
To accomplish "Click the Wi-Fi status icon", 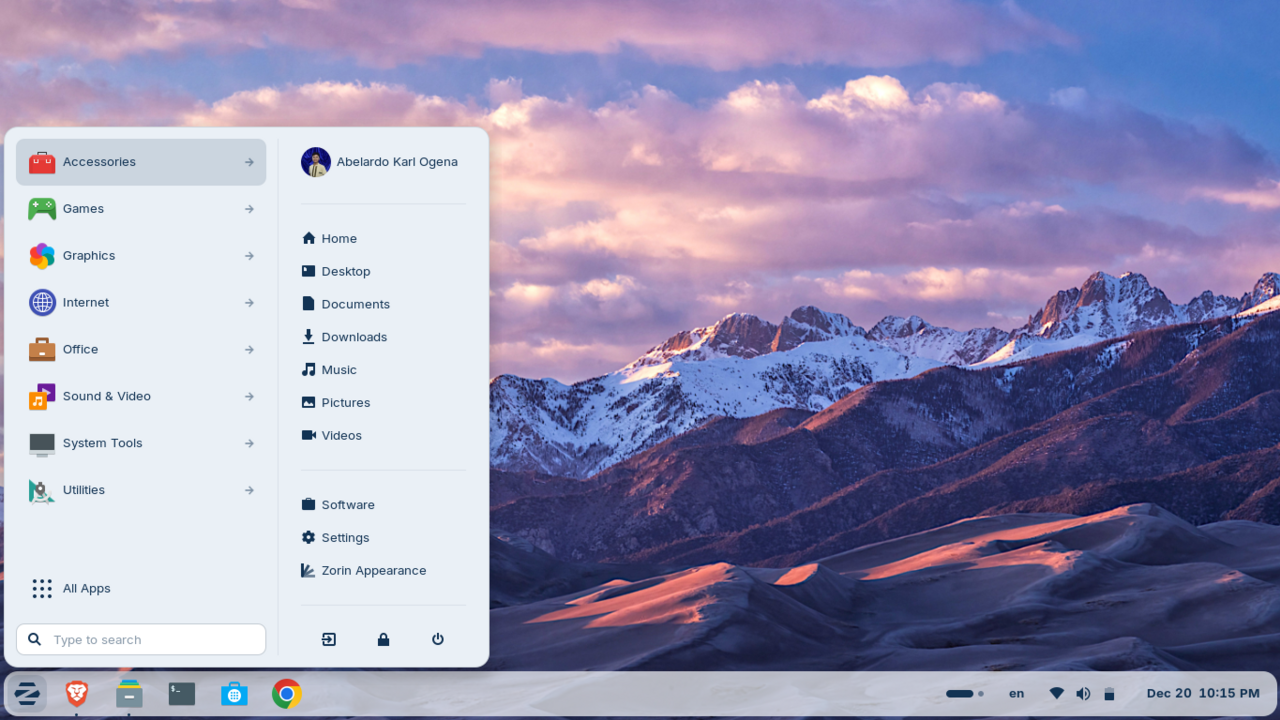I will point(1056,693).
